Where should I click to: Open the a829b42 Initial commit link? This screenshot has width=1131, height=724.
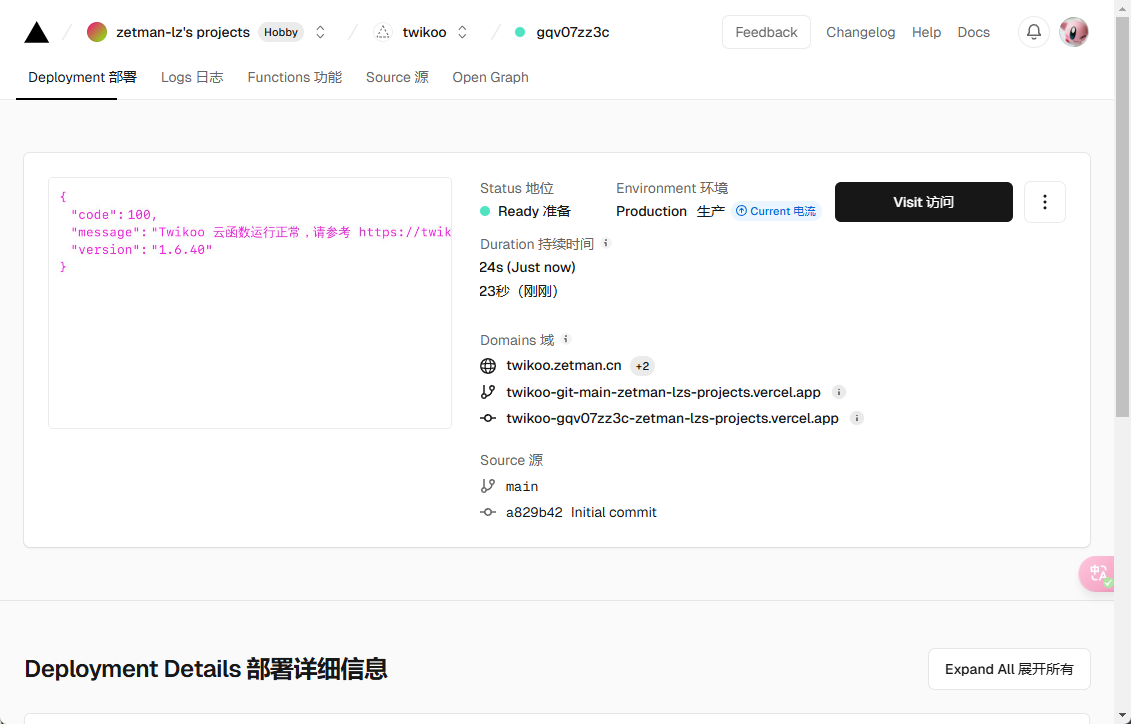(581, 513)
